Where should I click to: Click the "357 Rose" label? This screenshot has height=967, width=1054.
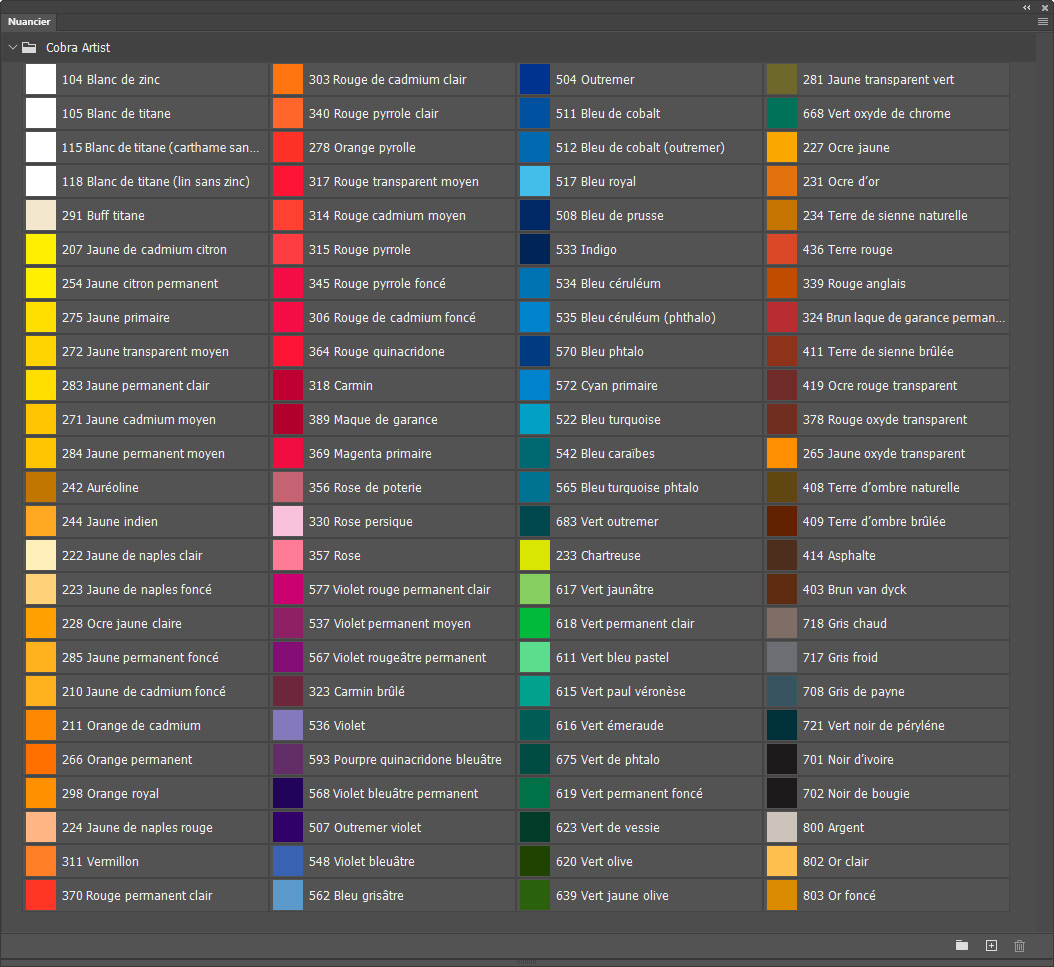click(335, 556)
